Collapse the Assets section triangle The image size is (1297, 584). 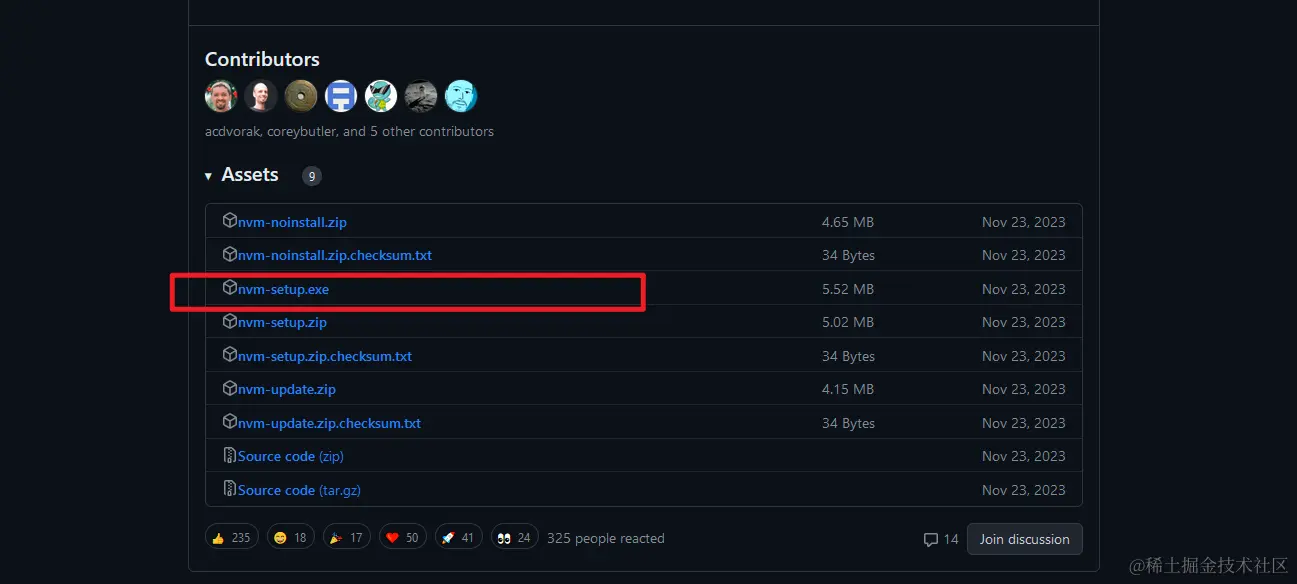click(209, 176)
